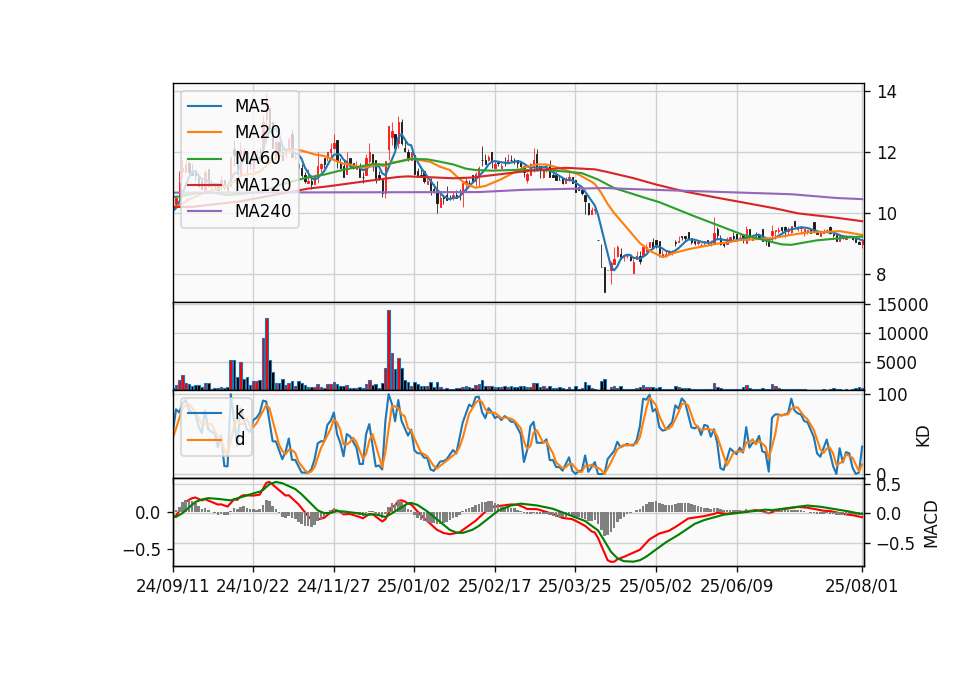960x690 pixels.
Task: Click the d legend label in KD panel
Action: [240, 439]
